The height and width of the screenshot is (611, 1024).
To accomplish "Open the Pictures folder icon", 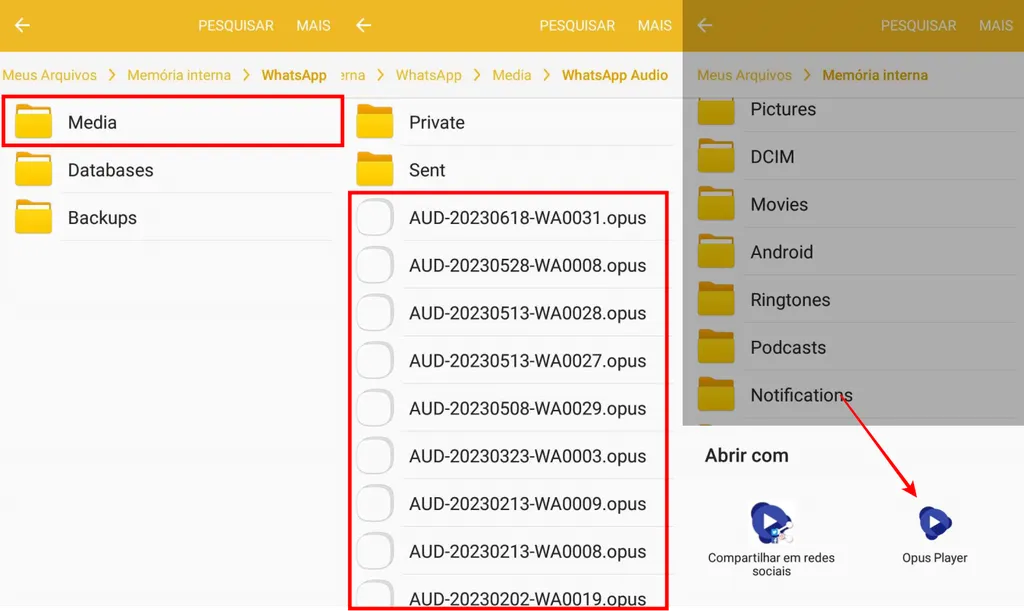I will tap(716, 111).
